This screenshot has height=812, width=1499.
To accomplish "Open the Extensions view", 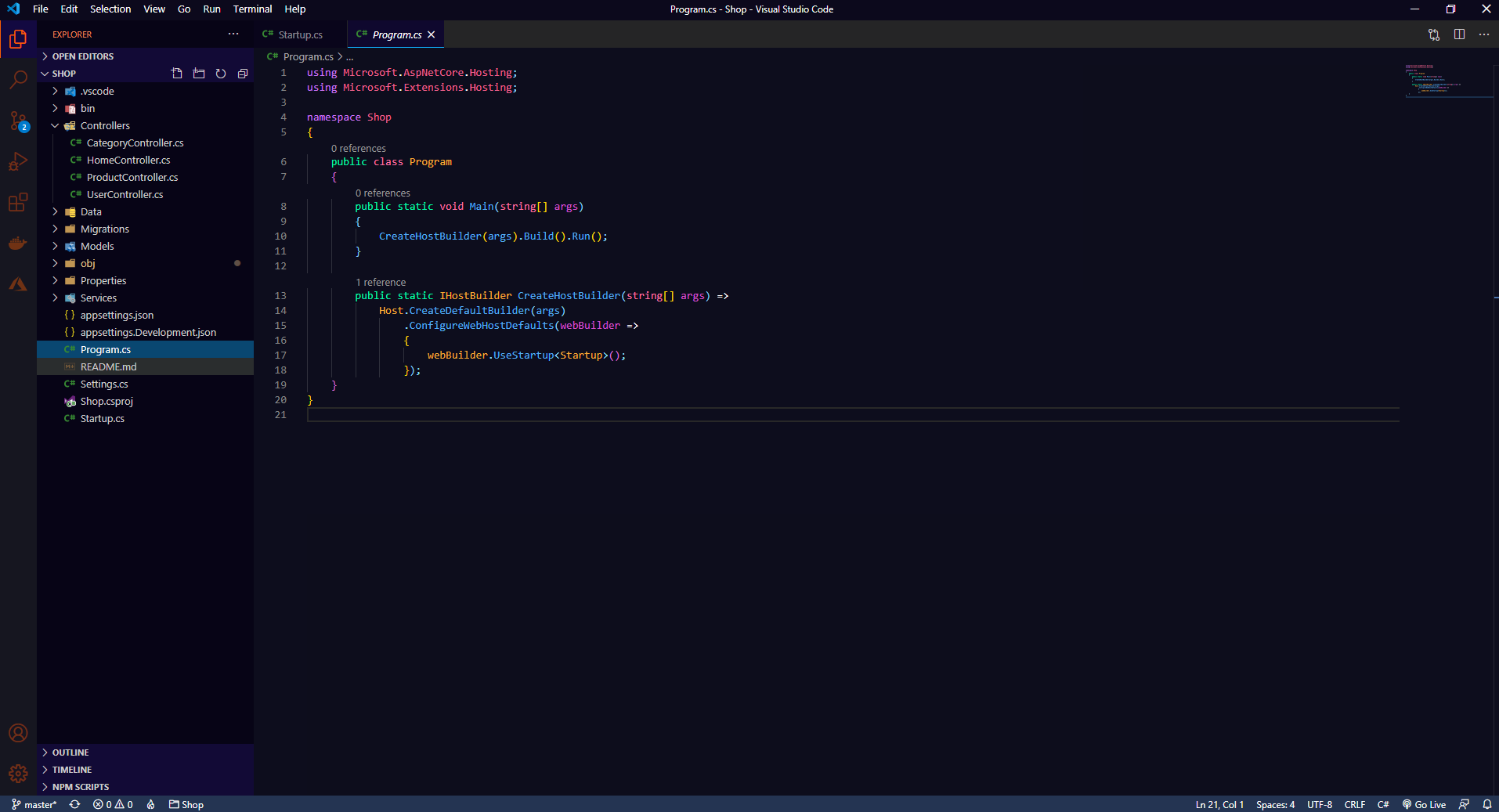I will (x=18, y=202).
